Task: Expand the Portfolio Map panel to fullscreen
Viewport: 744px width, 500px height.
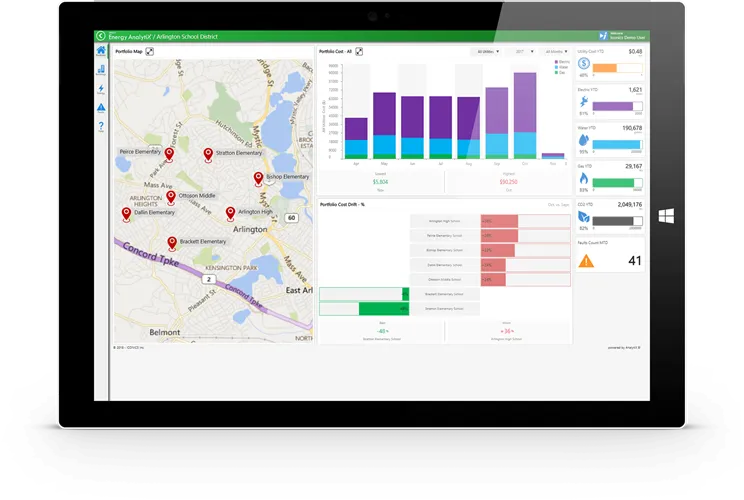Action: (149, 51)
